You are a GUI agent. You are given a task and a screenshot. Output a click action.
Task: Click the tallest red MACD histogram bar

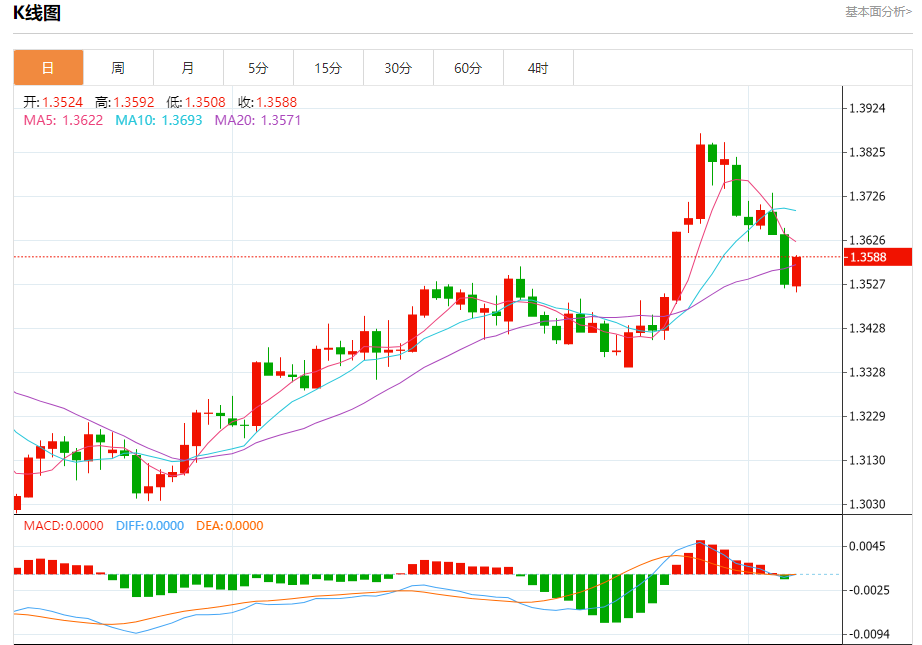tap(700, 557)
